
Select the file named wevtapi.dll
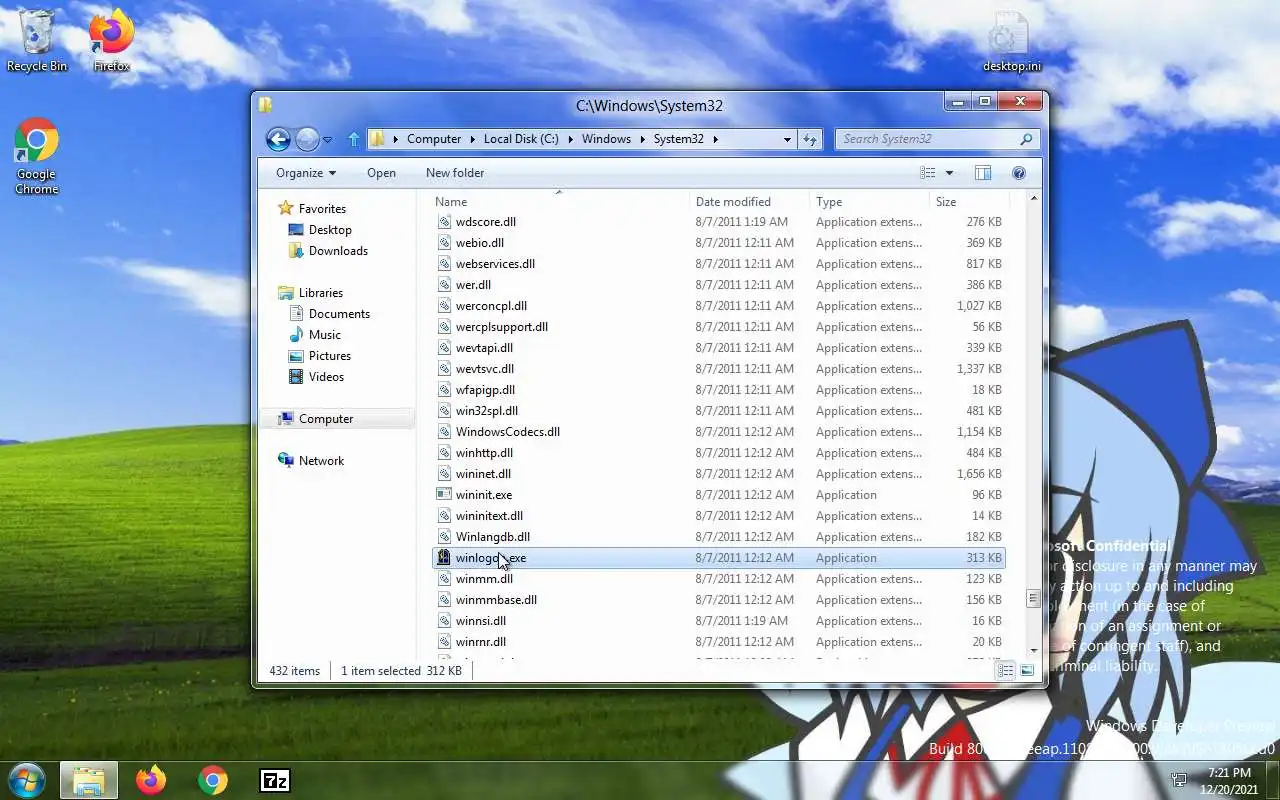pos(484,347)
